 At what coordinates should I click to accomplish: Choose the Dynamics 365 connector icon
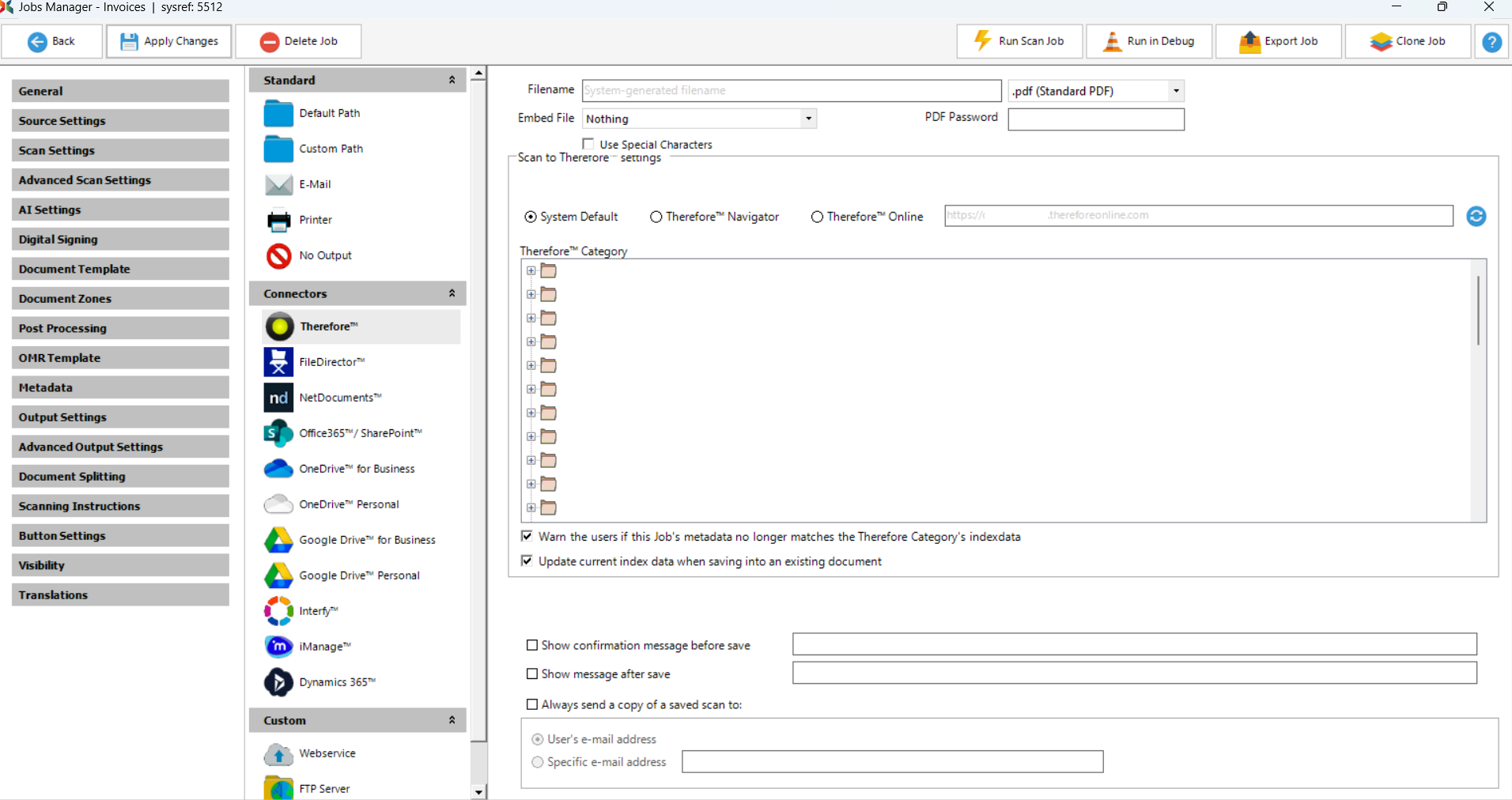pos(278,682)
